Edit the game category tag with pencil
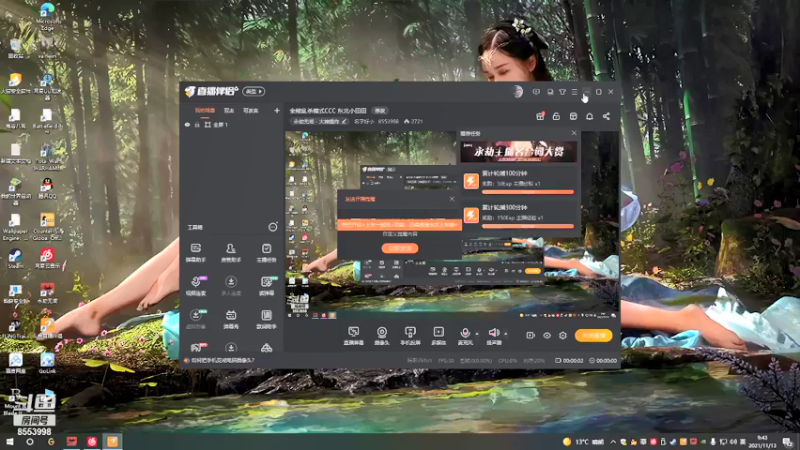This screenshot has height=450, width=800. [x=320, y=121]
